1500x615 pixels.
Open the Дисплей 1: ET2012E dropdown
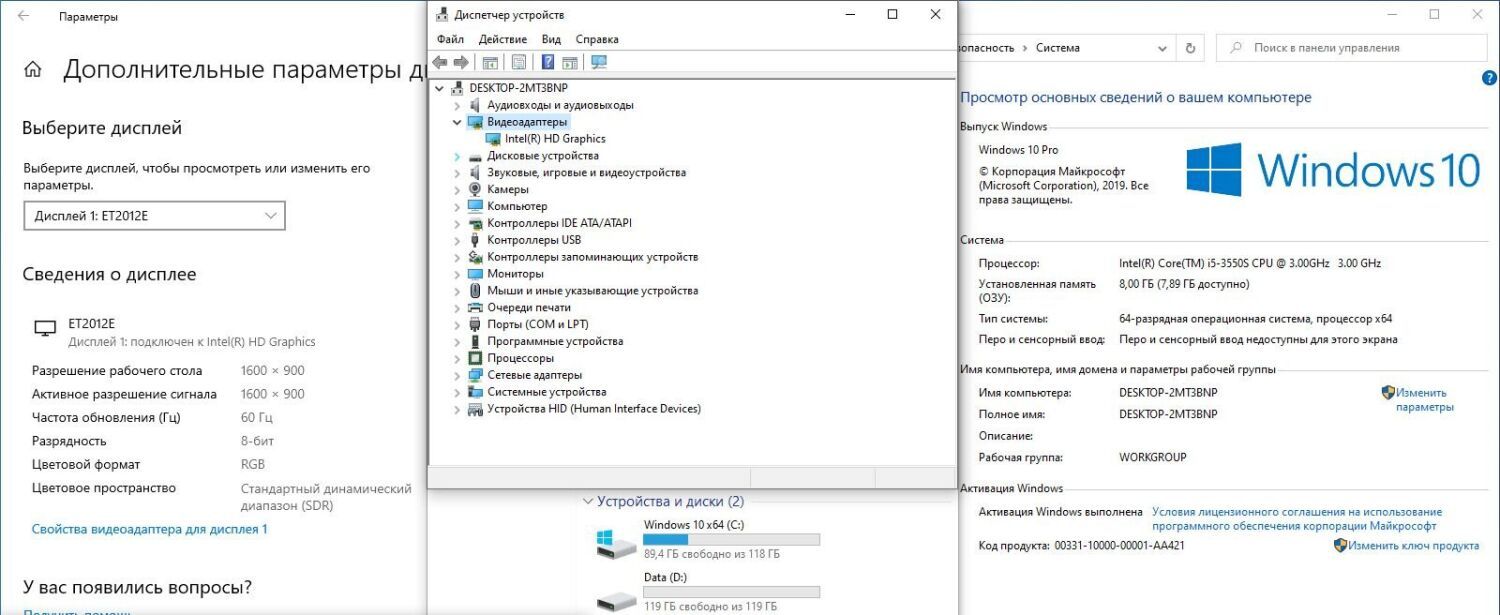(x=154, y=216)
